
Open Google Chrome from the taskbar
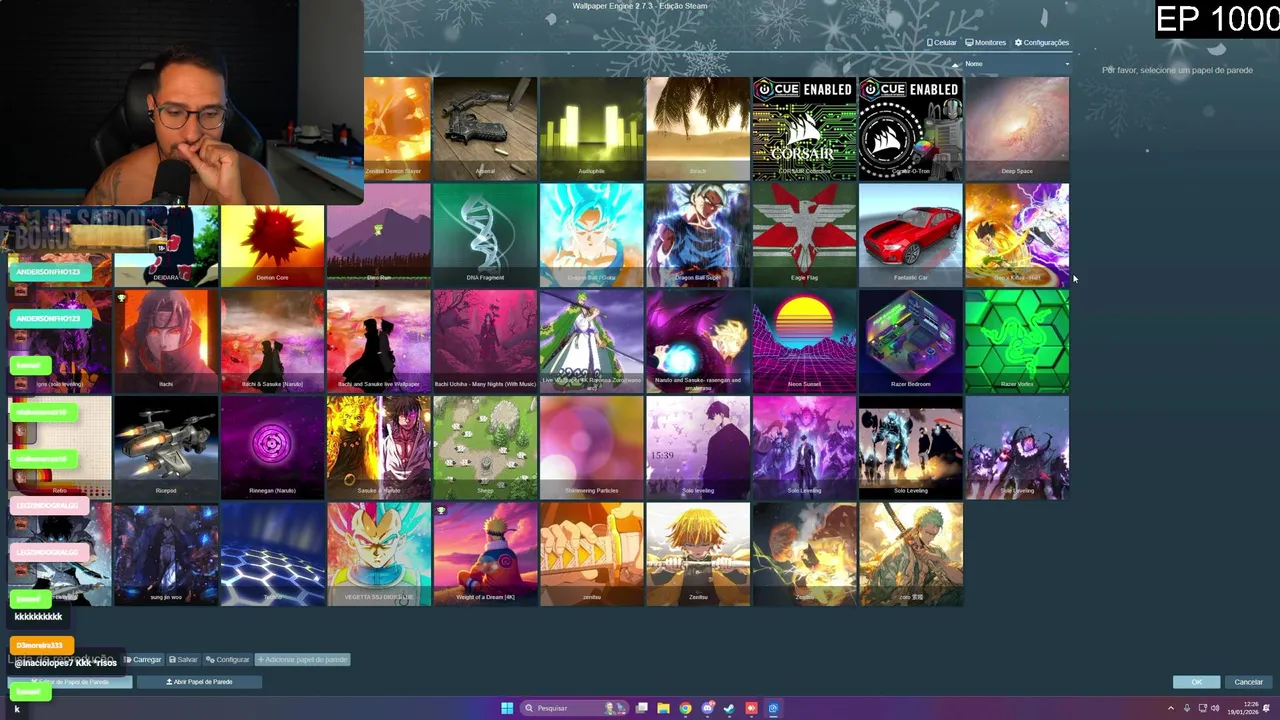[x=685, y=708]
